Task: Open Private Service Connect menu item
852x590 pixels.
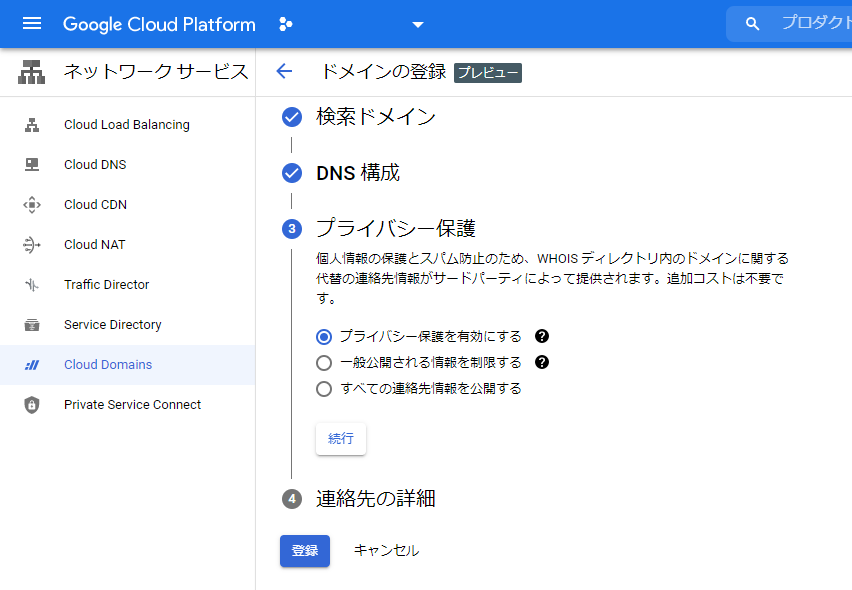Action: (128, 405)
